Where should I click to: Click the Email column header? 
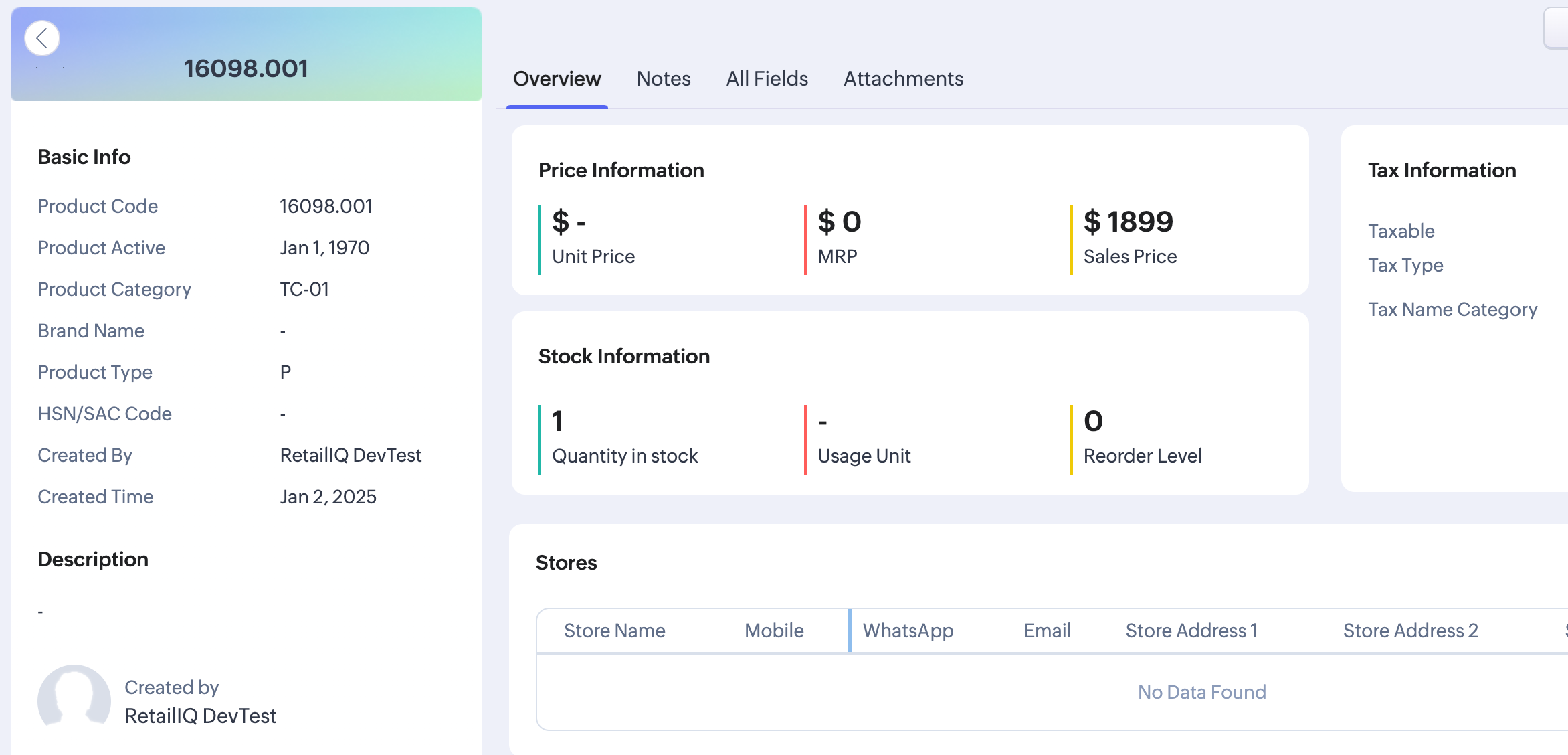click(x=1047, y=631)
